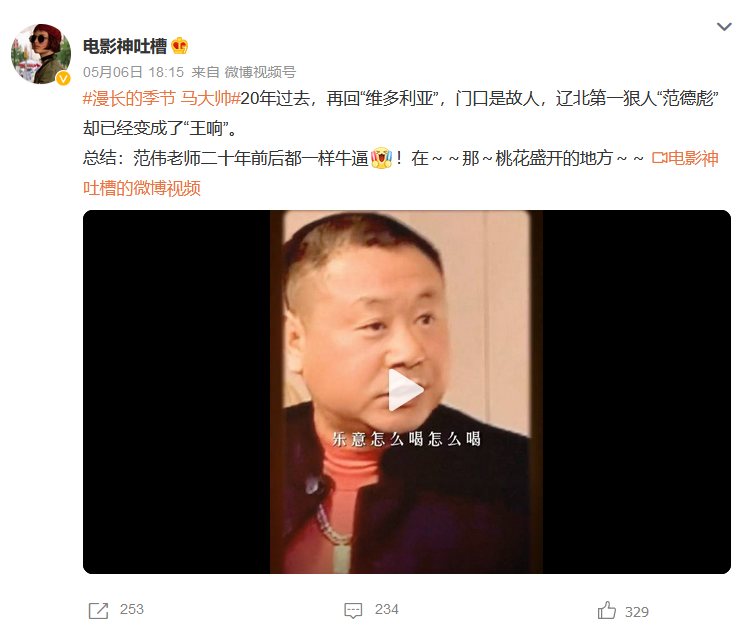Click the comment count 234
Viewport: 747px width, 629px height.
(x=386, y=609)
